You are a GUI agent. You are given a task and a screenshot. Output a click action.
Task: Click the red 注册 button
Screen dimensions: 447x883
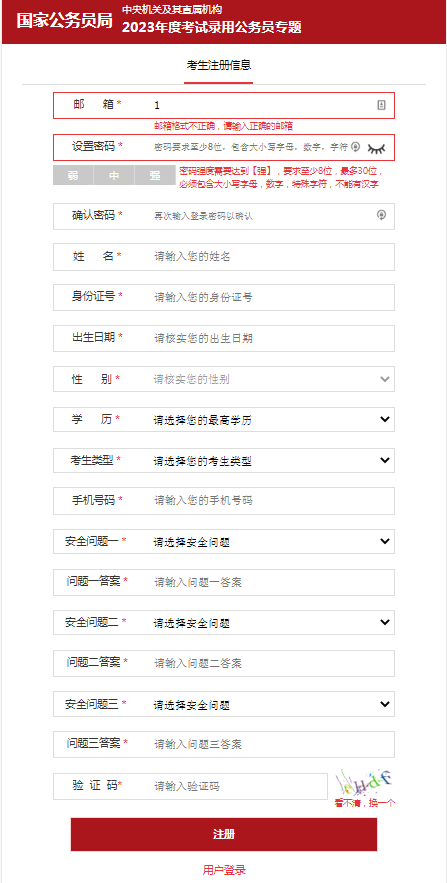(224, 834)
